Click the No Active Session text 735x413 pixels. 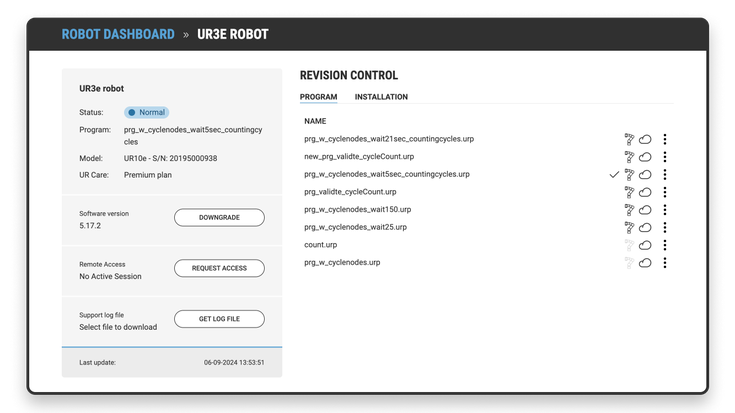click(x=110, y=277)
